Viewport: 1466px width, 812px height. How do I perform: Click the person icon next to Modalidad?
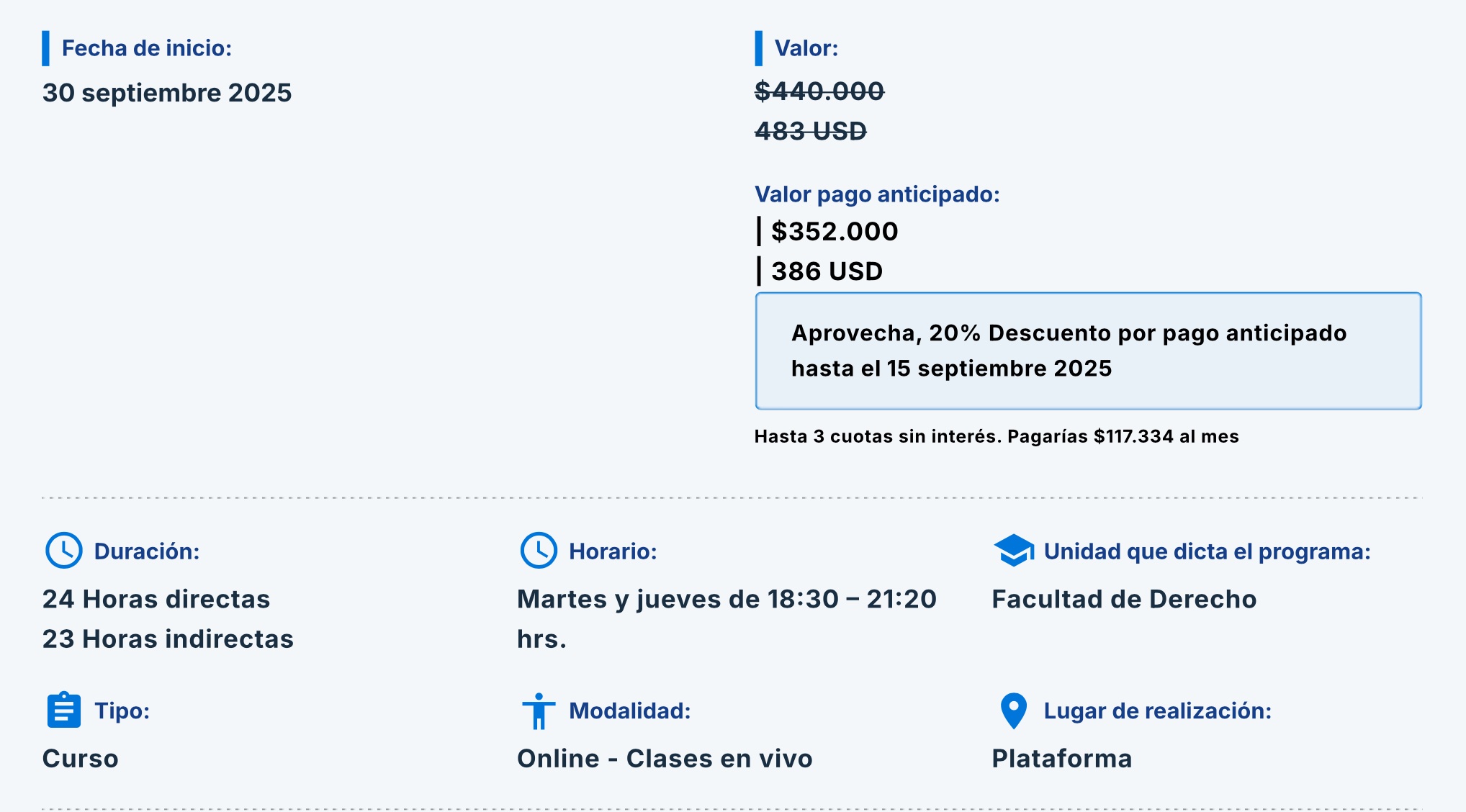click(539, 710)
